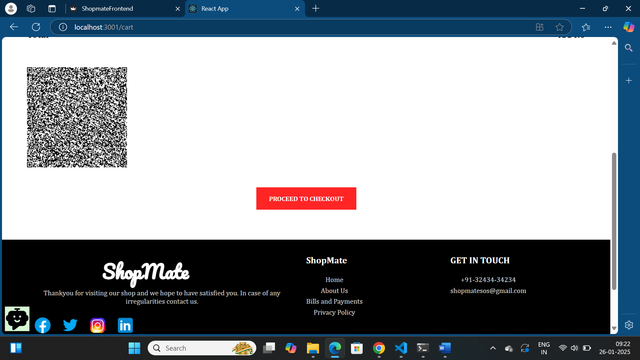640x360 pixels.
Task: Open Task View on taskbar
Action: pyautogui.click(x=269, y=348)
